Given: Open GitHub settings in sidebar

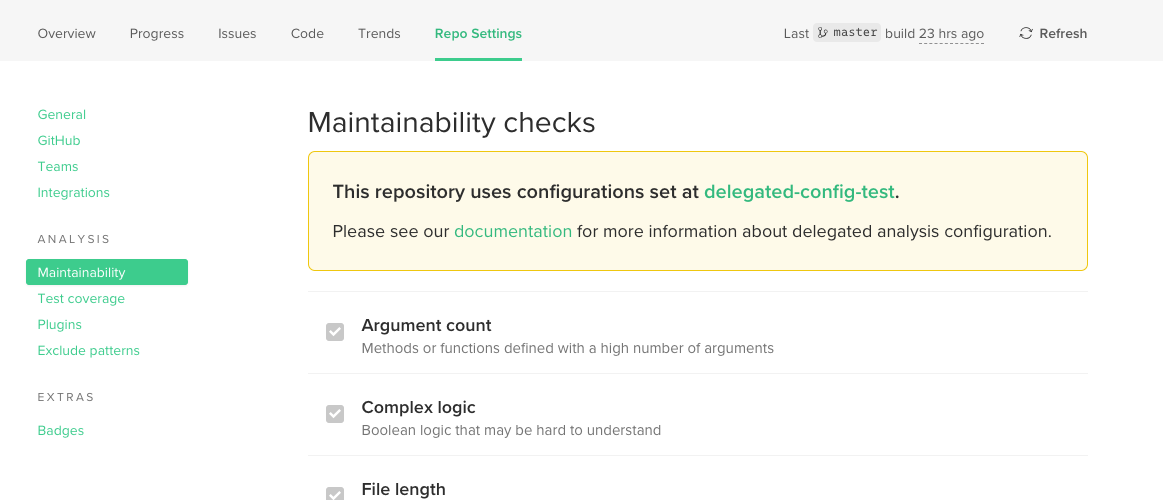Looking at the screenshot, I should pos(59,140).
